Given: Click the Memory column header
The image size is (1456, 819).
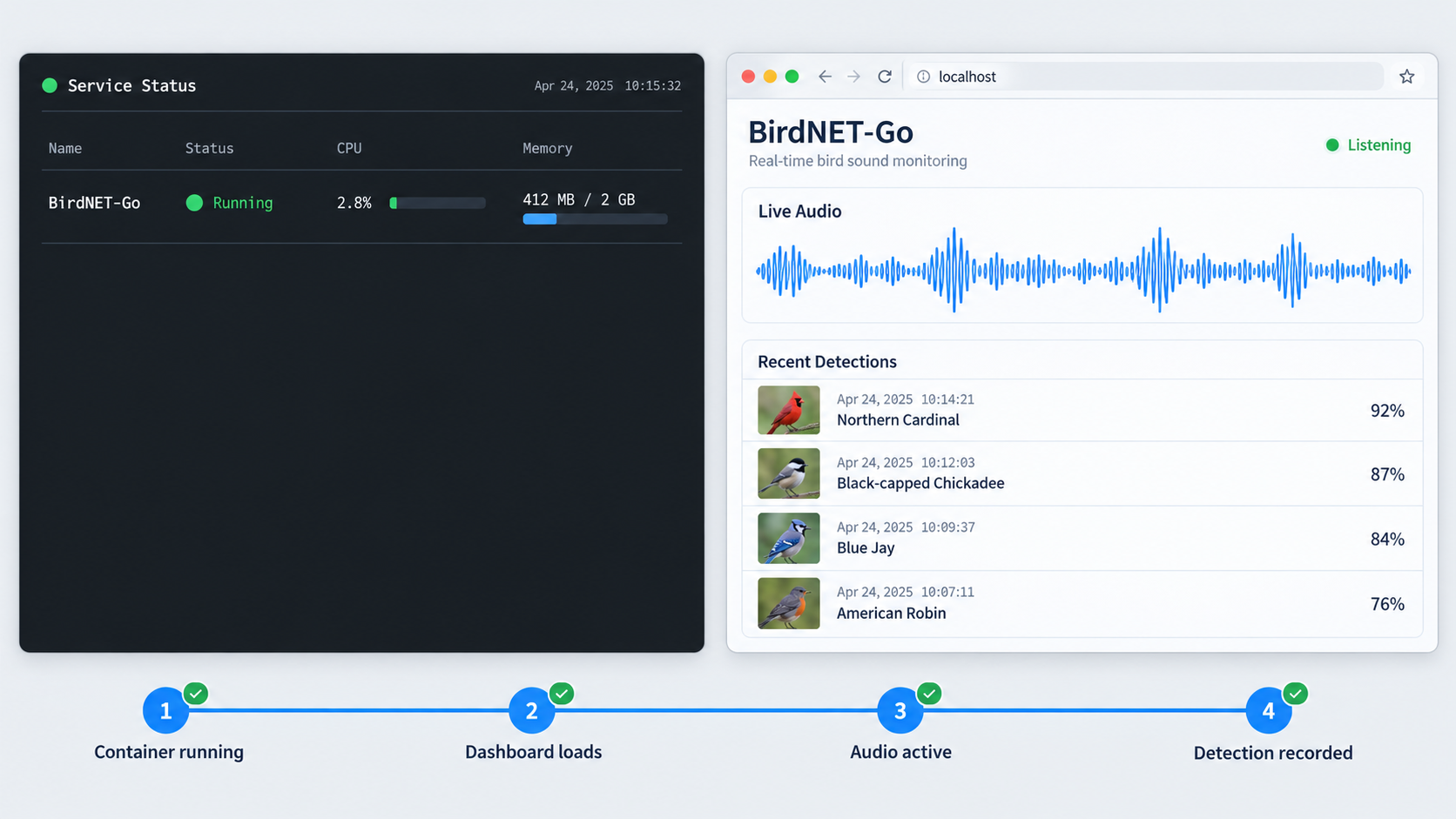Looking at the screenshot, I should coord(548,148).
